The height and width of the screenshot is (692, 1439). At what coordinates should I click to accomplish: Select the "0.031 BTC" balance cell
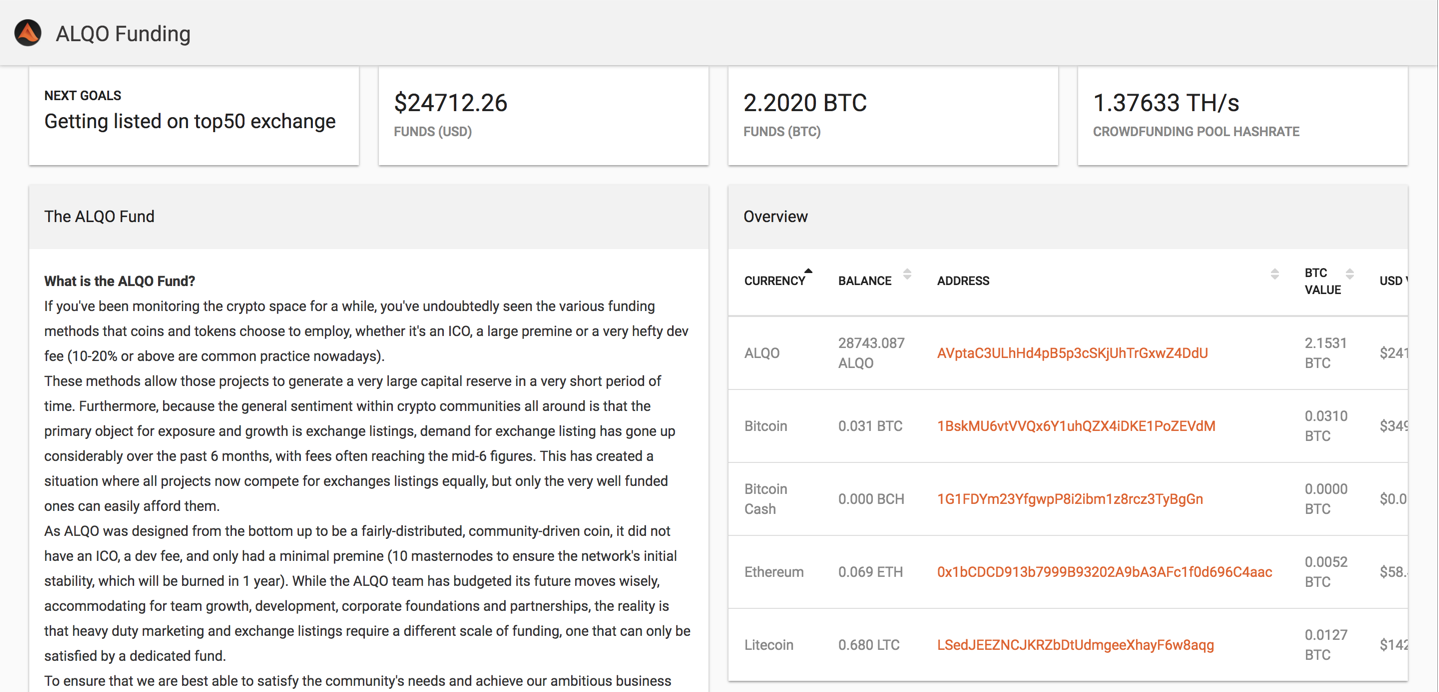(x=870, y=426)
